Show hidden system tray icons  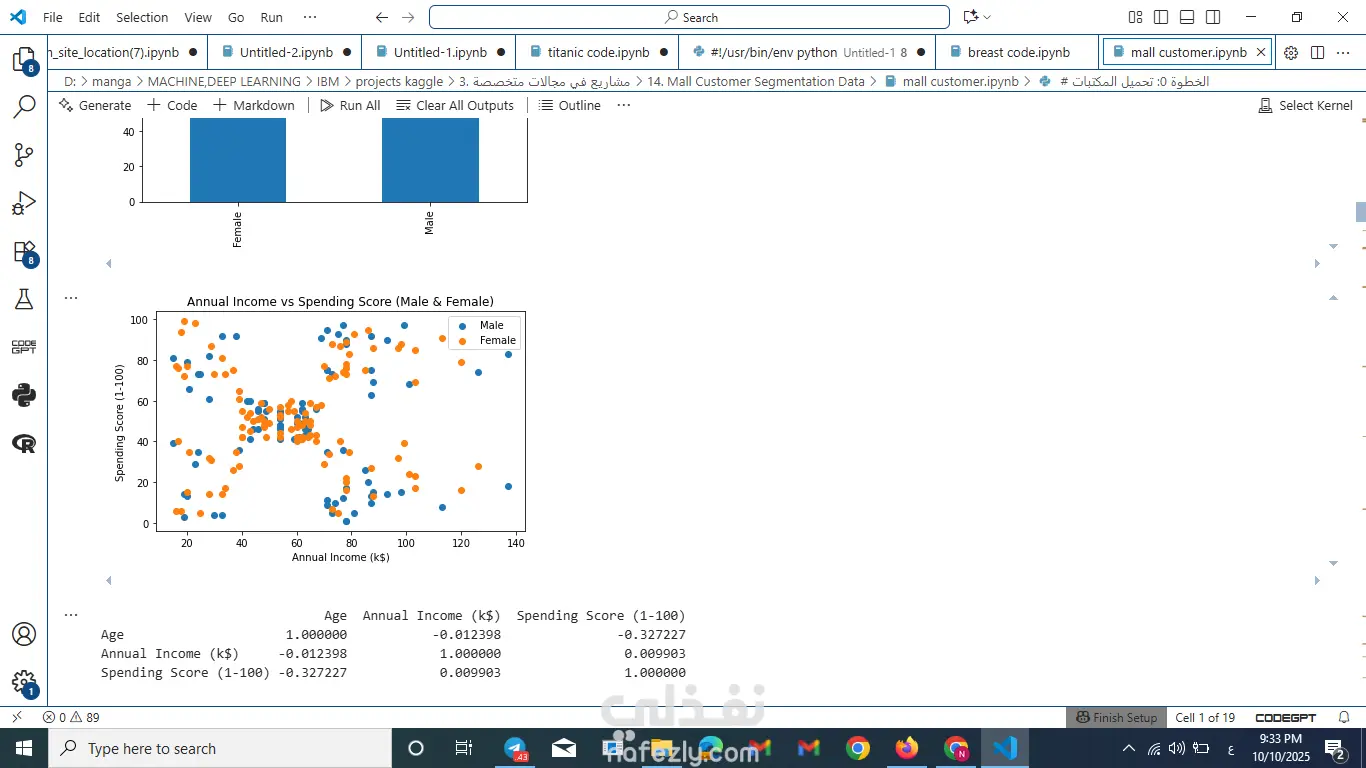pos(1129,748)
